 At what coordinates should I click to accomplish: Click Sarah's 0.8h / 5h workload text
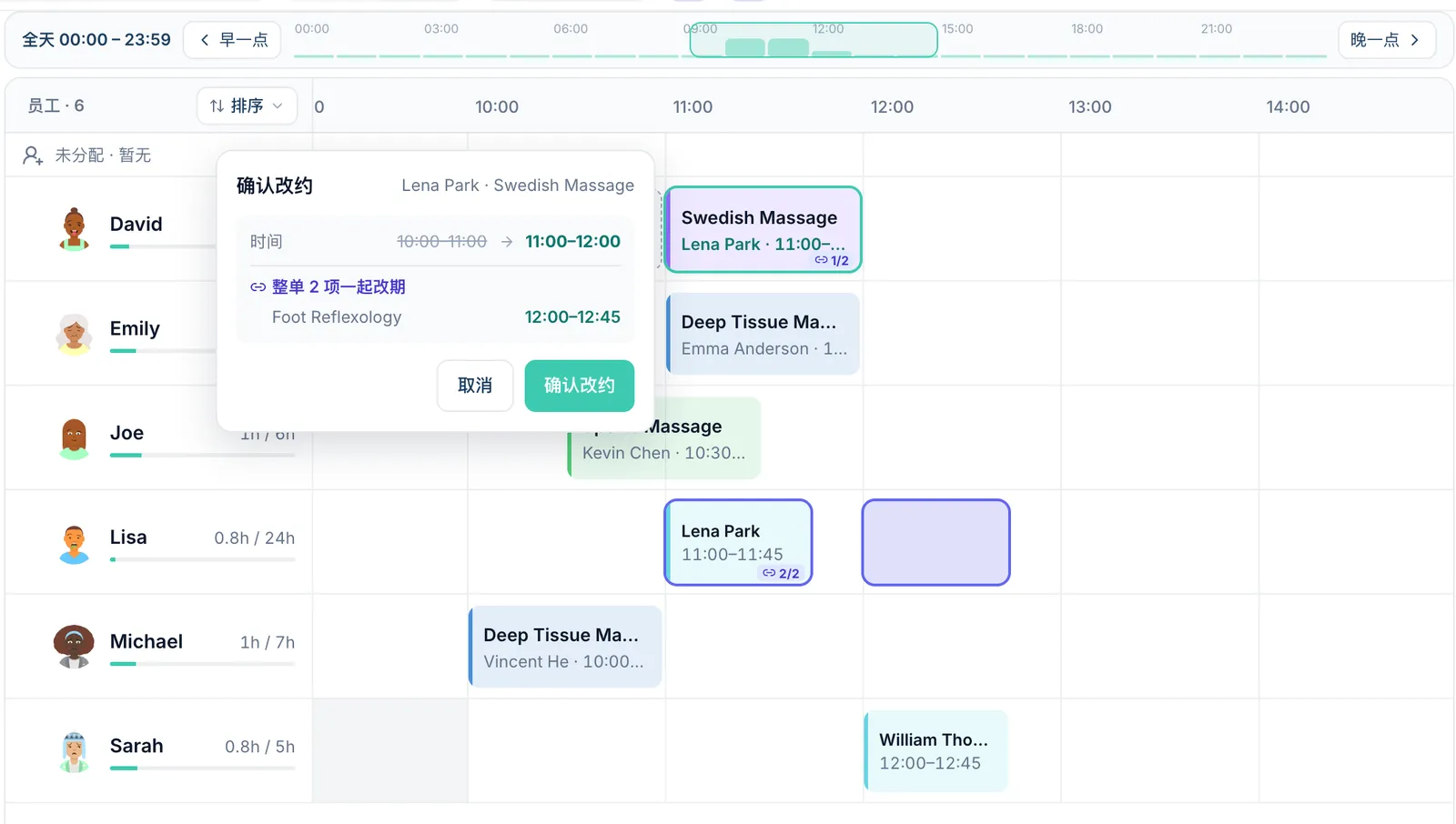click(x=260, y=748)
